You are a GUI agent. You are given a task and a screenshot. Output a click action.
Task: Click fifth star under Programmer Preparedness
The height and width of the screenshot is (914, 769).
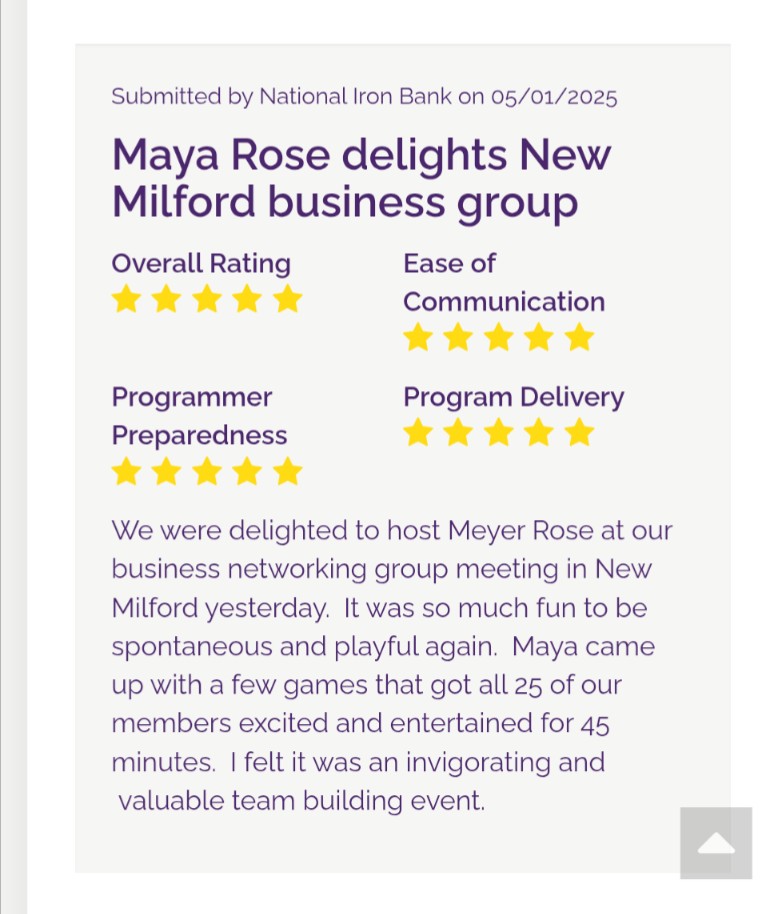coord(287,471)
